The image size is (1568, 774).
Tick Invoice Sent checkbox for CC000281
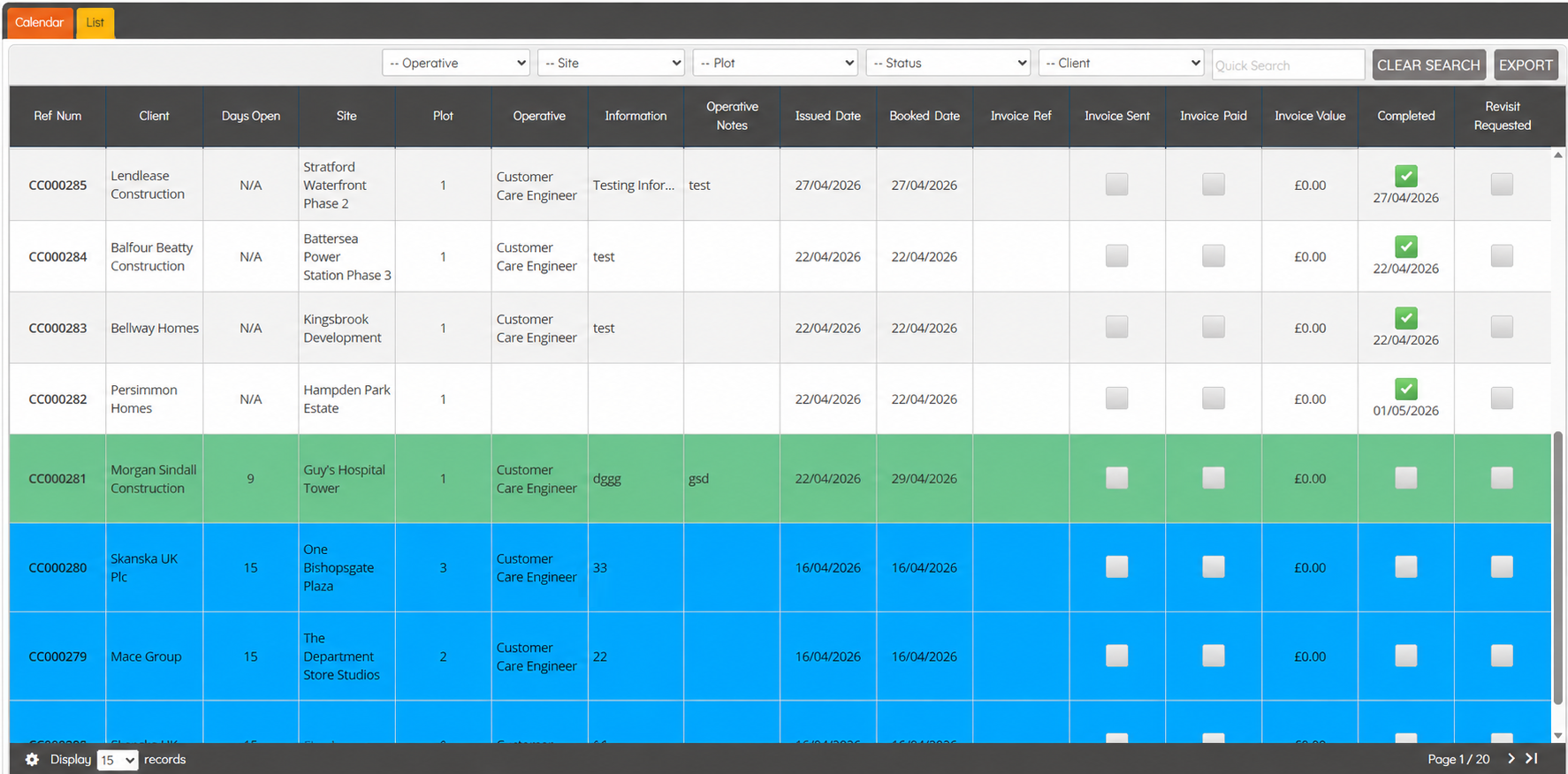pos(1117,478)
